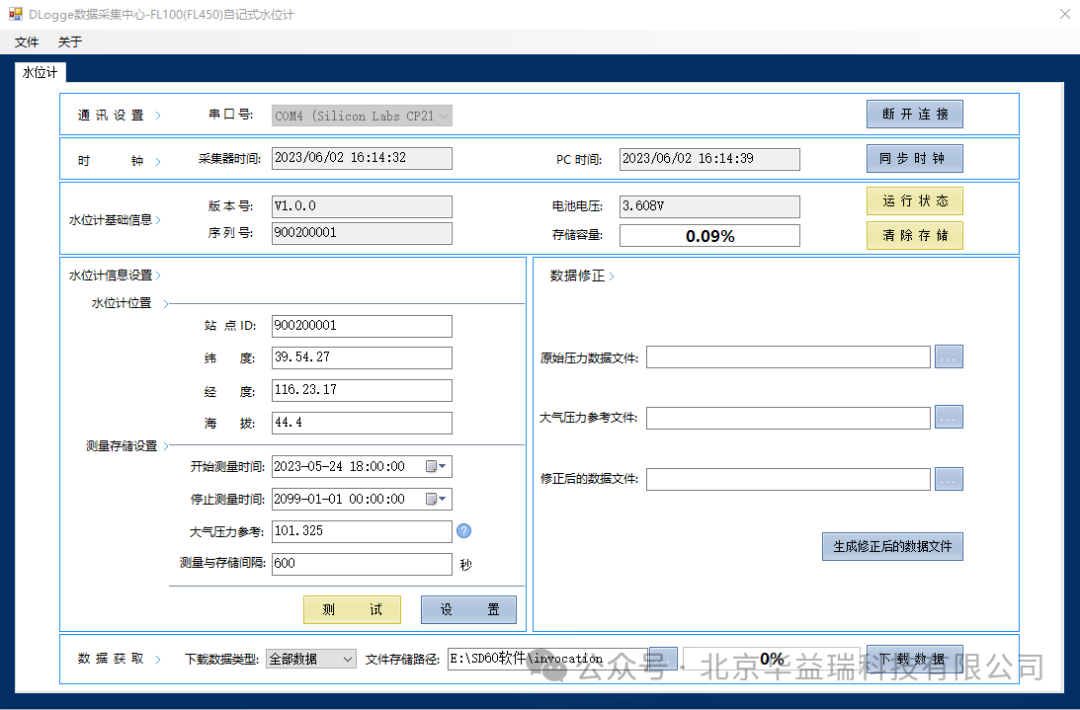The image size is (1080, 710).
Task: Click inside the 站点ID input field
Action: click(361, 325)
